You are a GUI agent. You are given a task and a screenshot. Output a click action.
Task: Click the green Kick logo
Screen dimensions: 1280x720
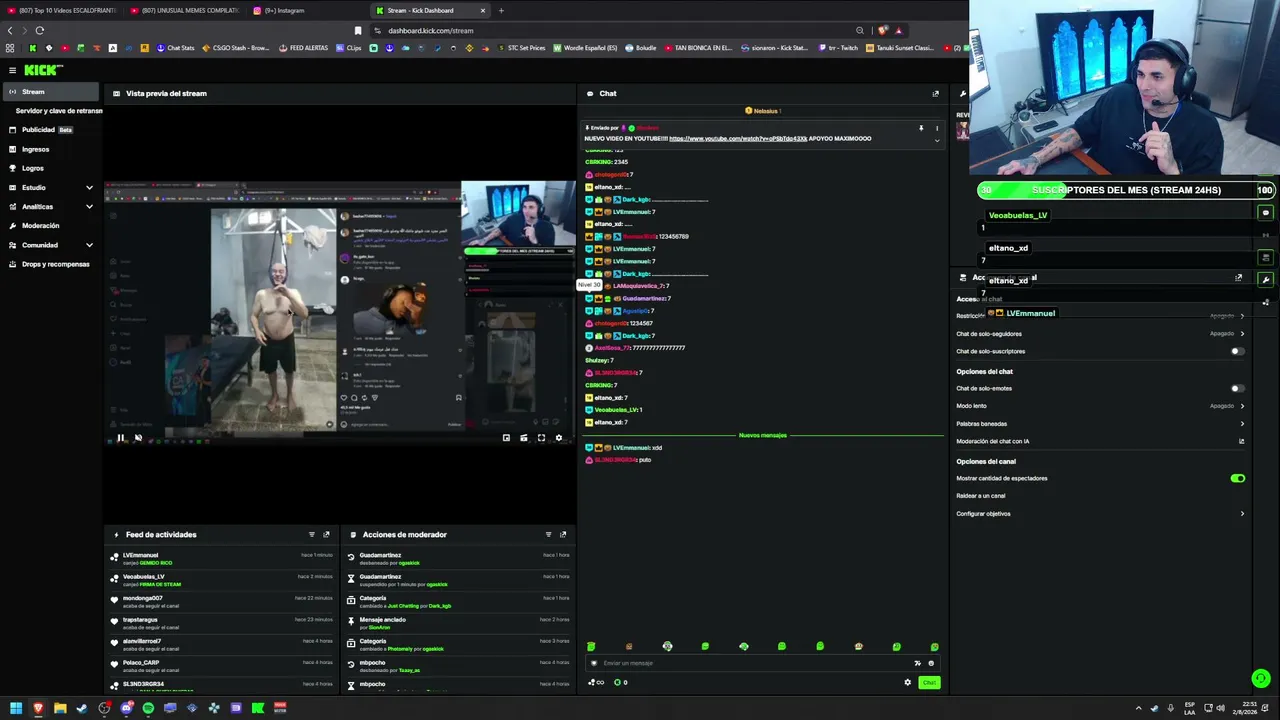(x=43, y=70)
